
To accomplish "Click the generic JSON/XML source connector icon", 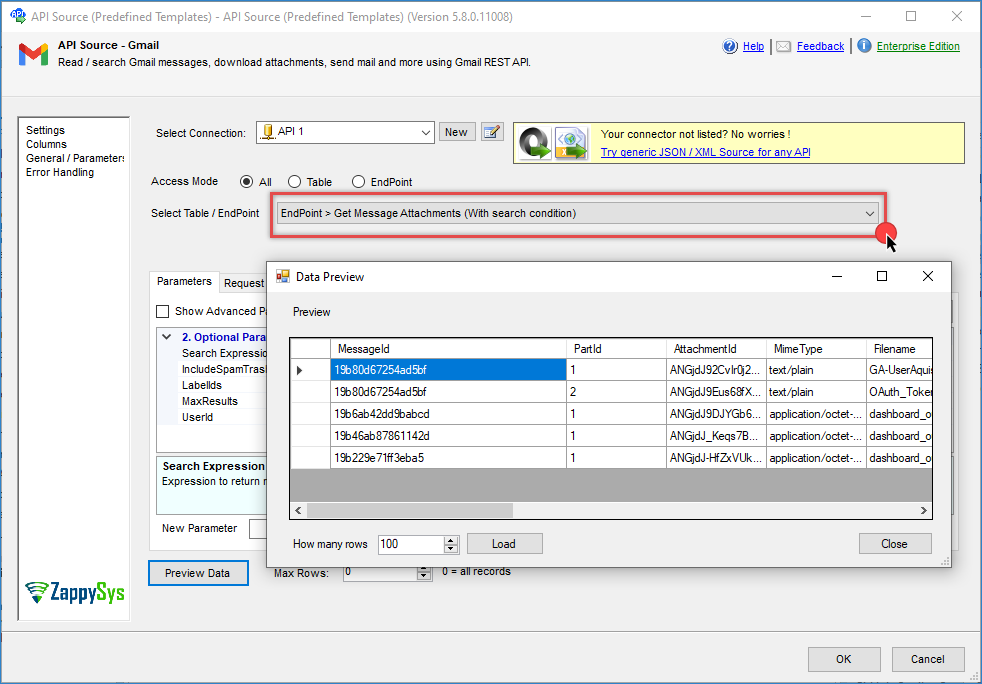I will click(554, 142).
